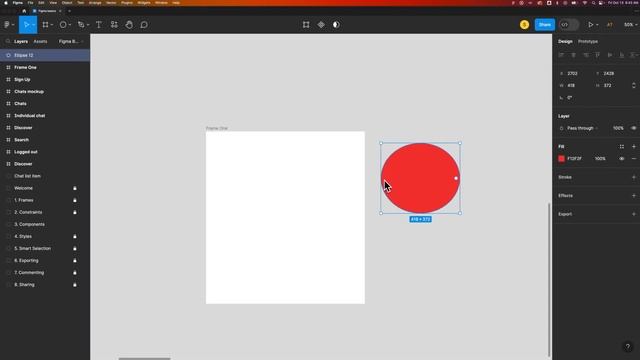This screenshot has width=640, height=360.
Task: Click the Align left icon
Action: (561, 55)
